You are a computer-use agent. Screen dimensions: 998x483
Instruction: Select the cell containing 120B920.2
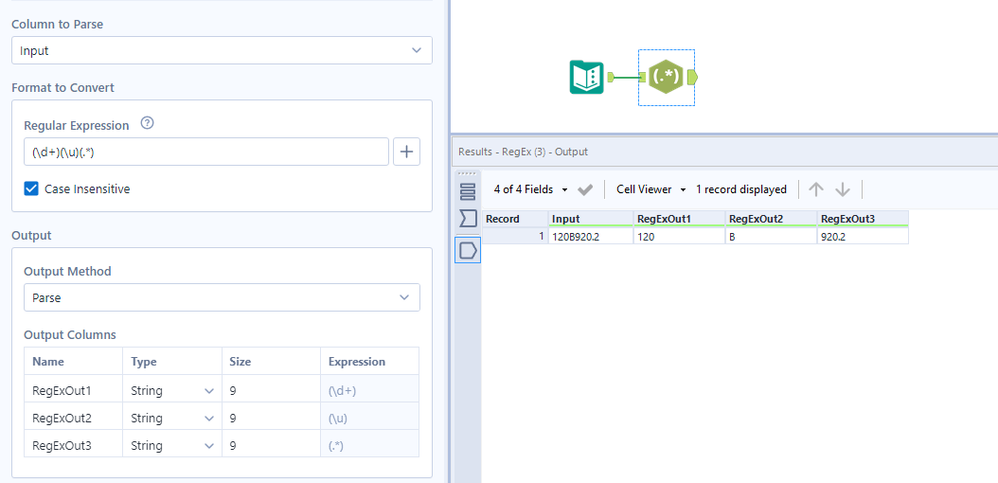(591, 235)
